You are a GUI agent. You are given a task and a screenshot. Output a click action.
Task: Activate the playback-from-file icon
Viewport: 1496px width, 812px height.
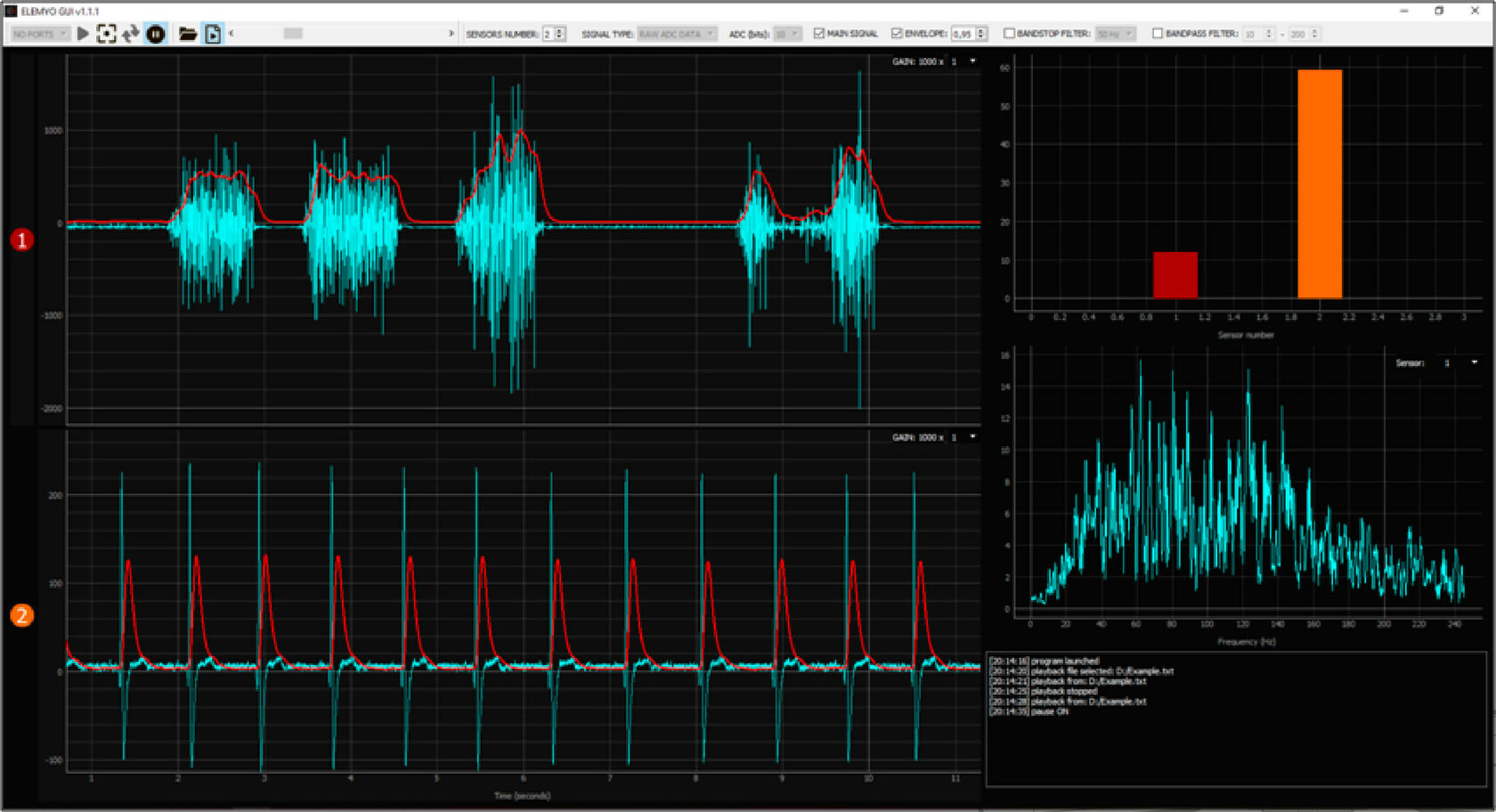(213, 34)
